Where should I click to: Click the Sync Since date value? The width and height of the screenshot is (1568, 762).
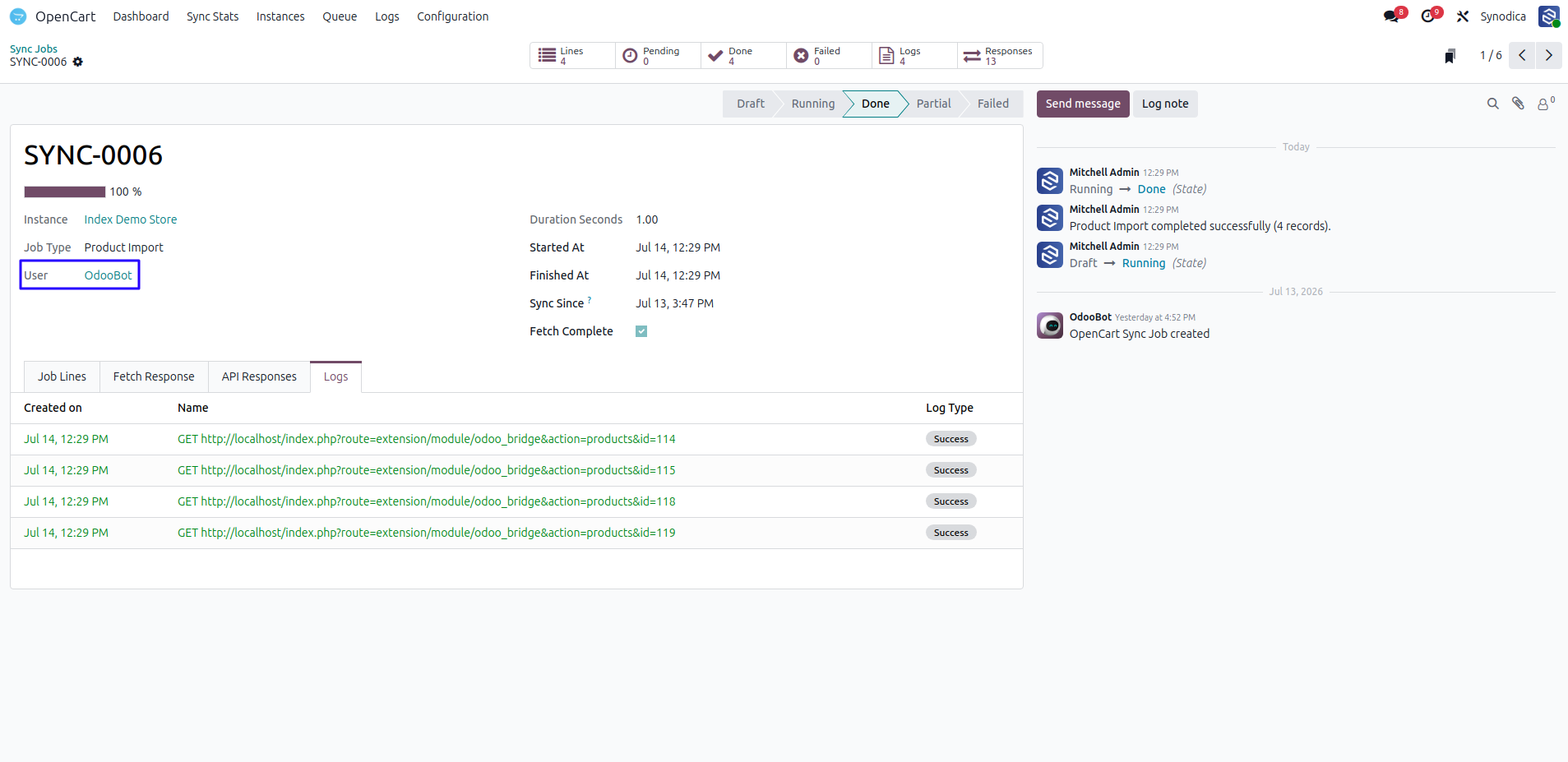[x=674, y=303]
